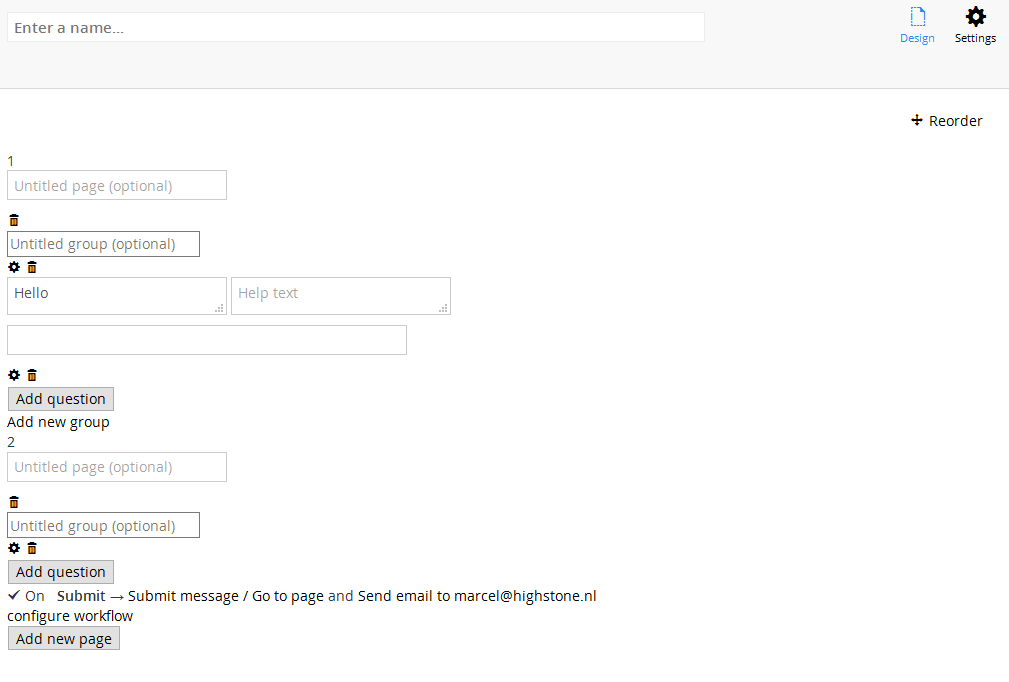Focus the Enter a name field

[356, 28]
